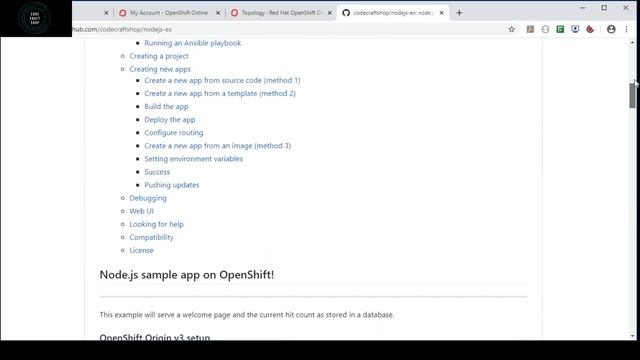Viewport: 640px width, 360px height.
Task: Jump to Deploy the app section
Action: pos(170,120)
